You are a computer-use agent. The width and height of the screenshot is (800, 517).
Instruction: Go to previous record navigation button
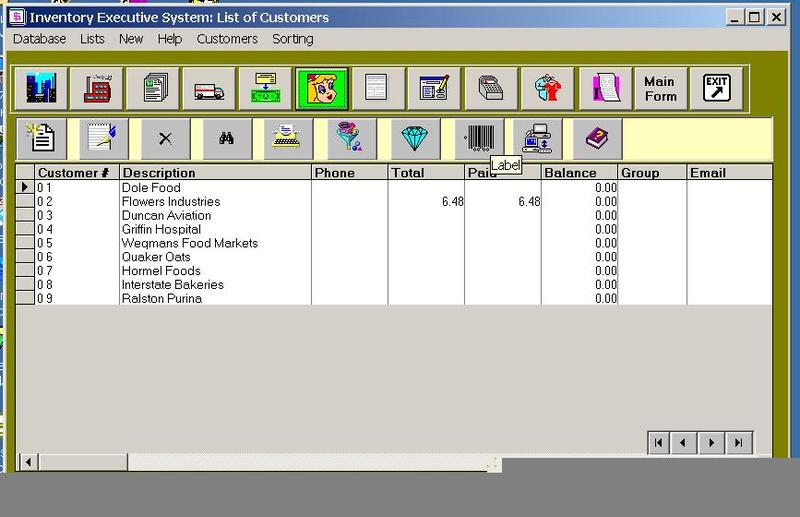683,442
